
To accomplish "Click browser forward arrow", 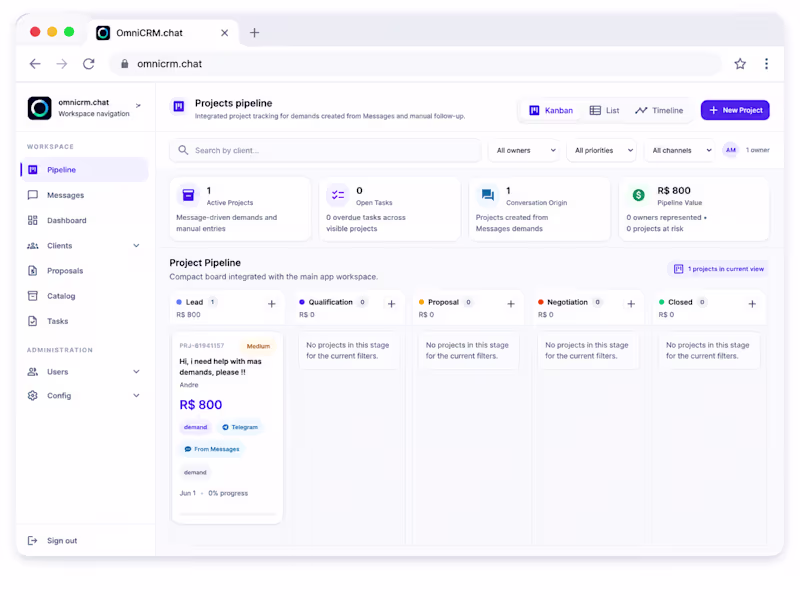I will tap(62, 64).
